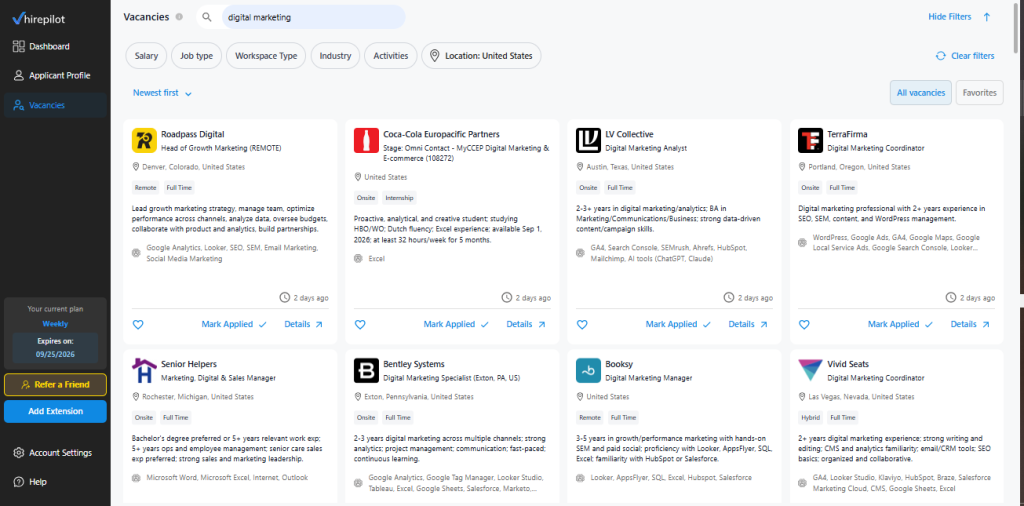Open the Activities filter
The image size is (1024, 506).
(x=391, y=56)
